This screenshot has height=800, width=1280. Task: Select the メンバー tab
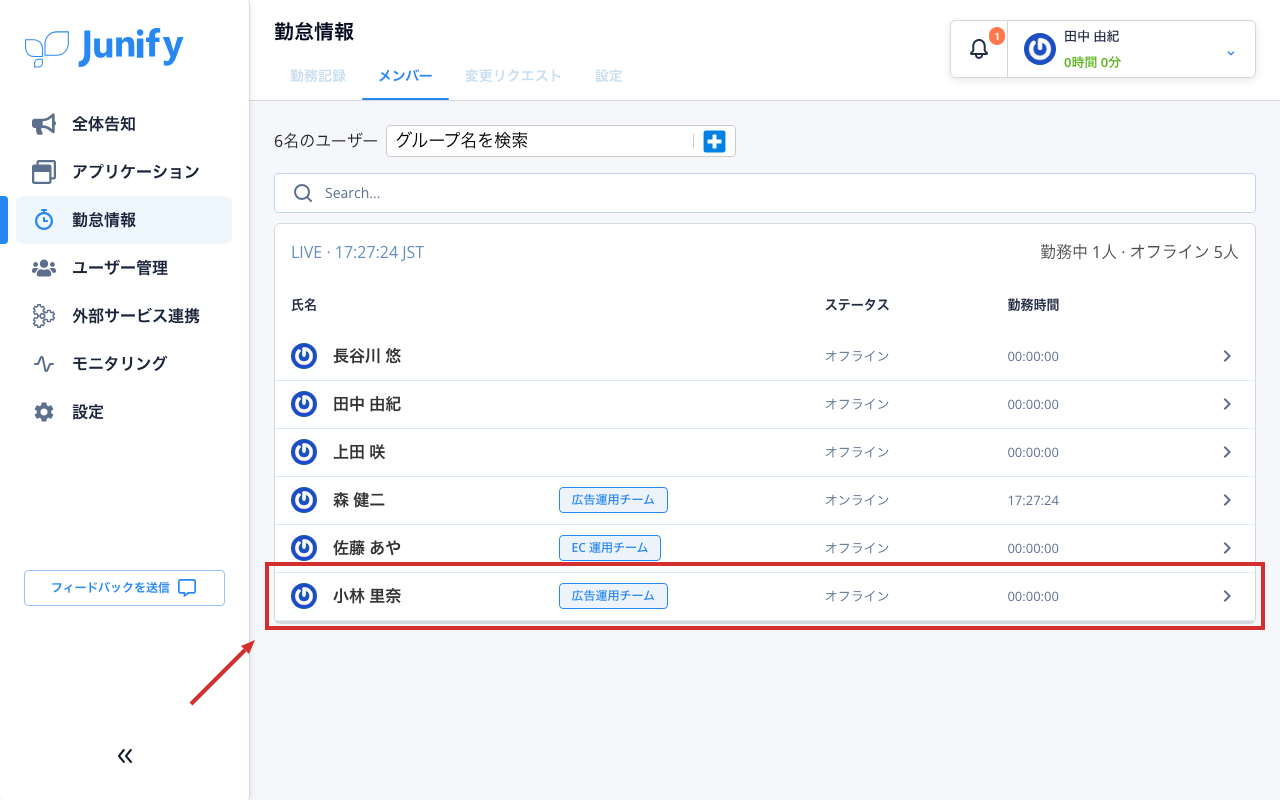click(405, 76)
